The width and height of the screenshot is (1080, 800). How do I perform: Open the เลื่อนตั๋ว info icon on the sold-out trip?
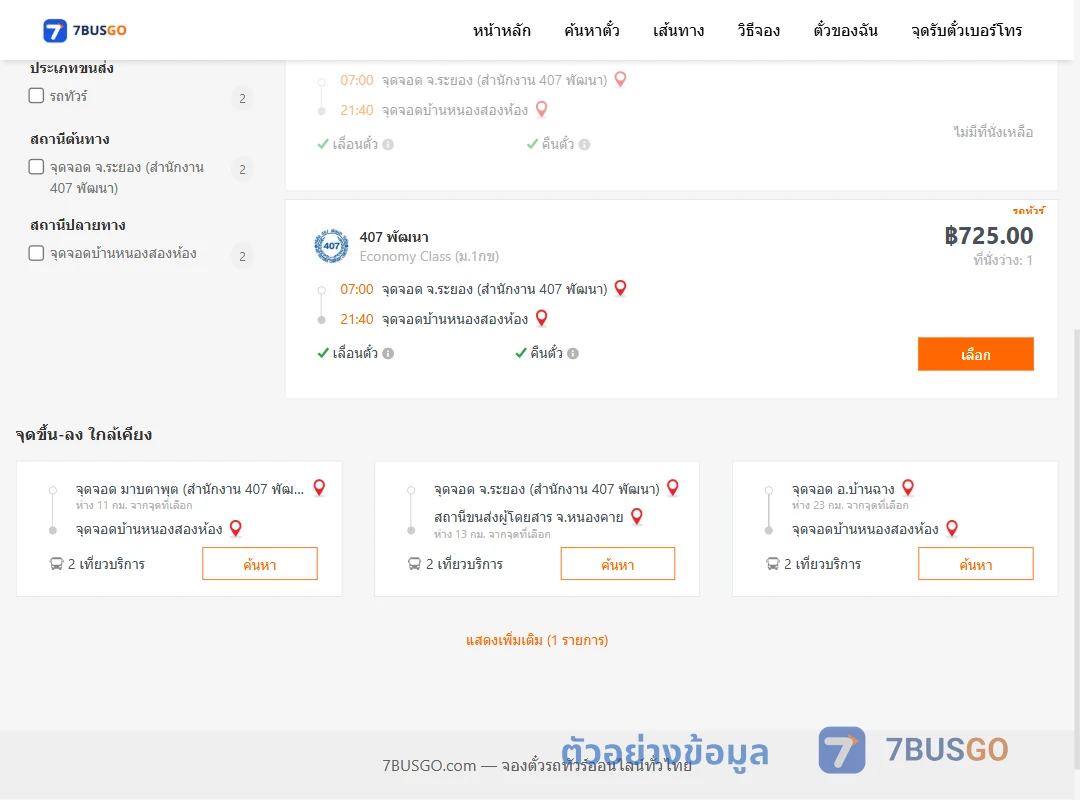[388, 145]
